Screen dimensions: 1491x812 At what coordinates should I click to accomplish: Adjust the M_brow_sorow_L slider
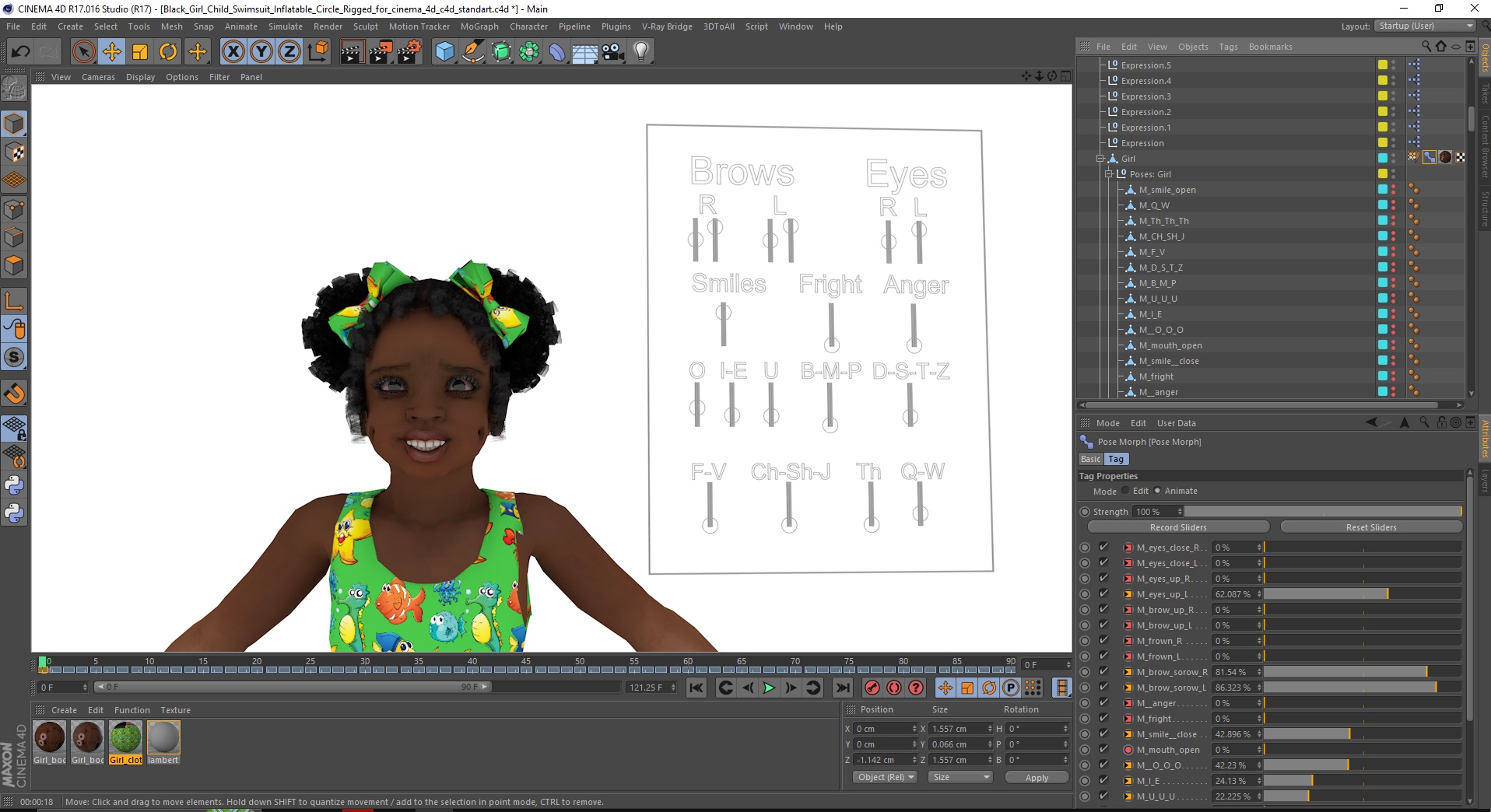pos(1363,688)
